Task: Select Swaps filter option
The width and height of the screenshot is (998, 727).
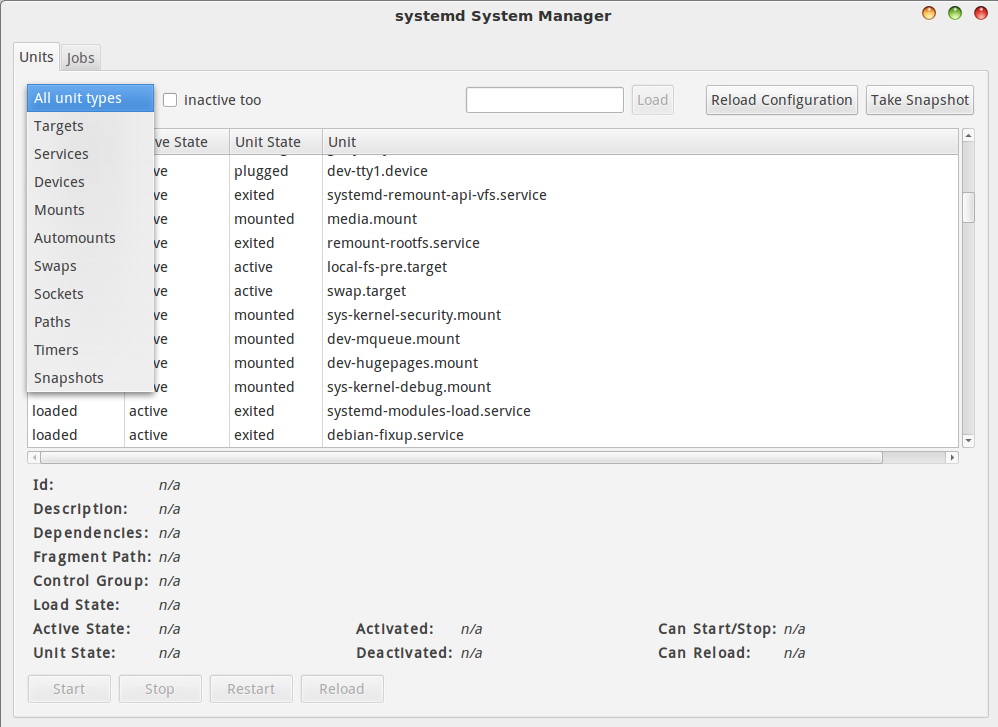Action: [x=90, y=266]
